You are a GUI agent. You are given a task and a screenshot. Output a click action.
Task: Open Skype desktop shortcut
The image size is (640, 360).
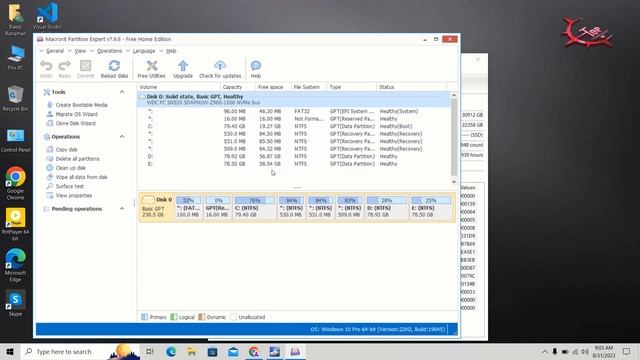click(x=16, y=303)
